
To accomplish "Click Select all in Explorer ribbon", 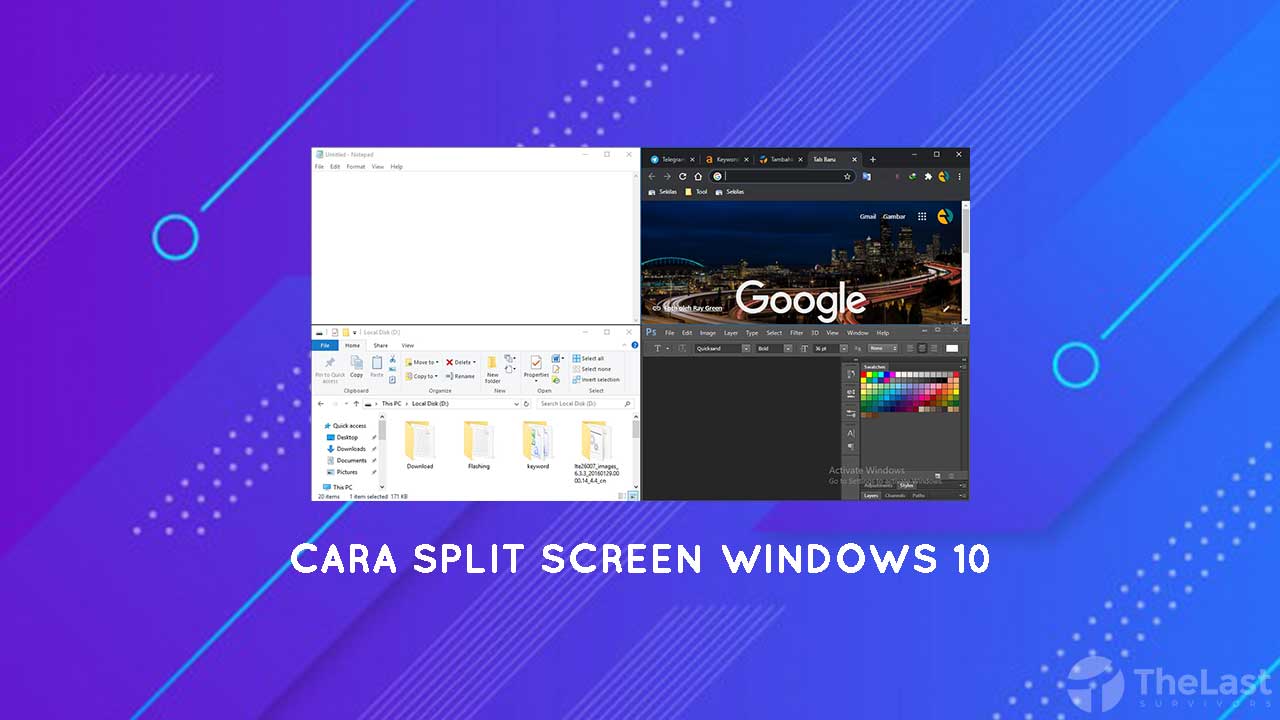I will click(588, 358).
